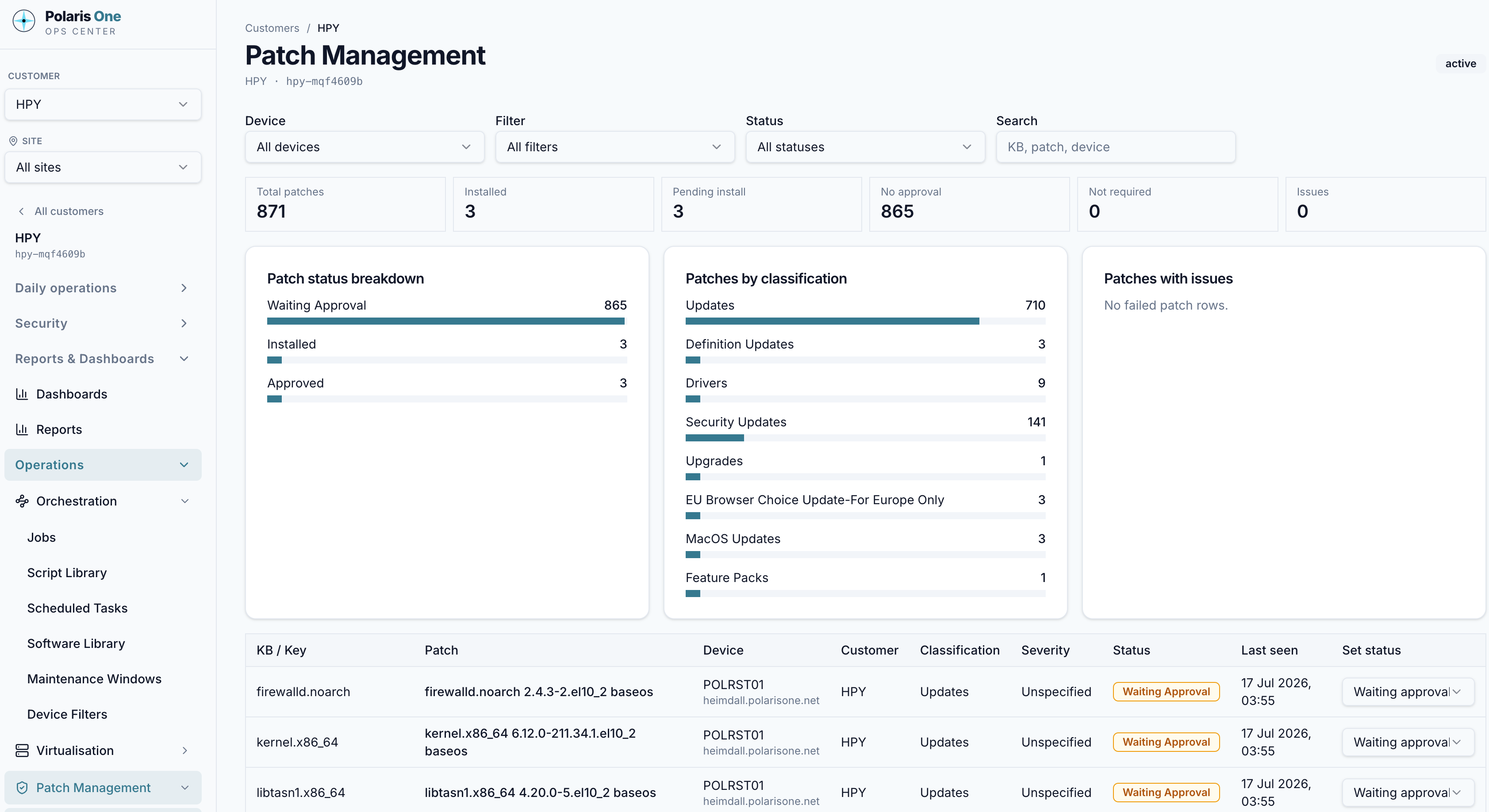Screen dimensions: 1489x812
Task: Click Waiting Approval badge for kernel.x86_64
Action: pos(1166,742)
